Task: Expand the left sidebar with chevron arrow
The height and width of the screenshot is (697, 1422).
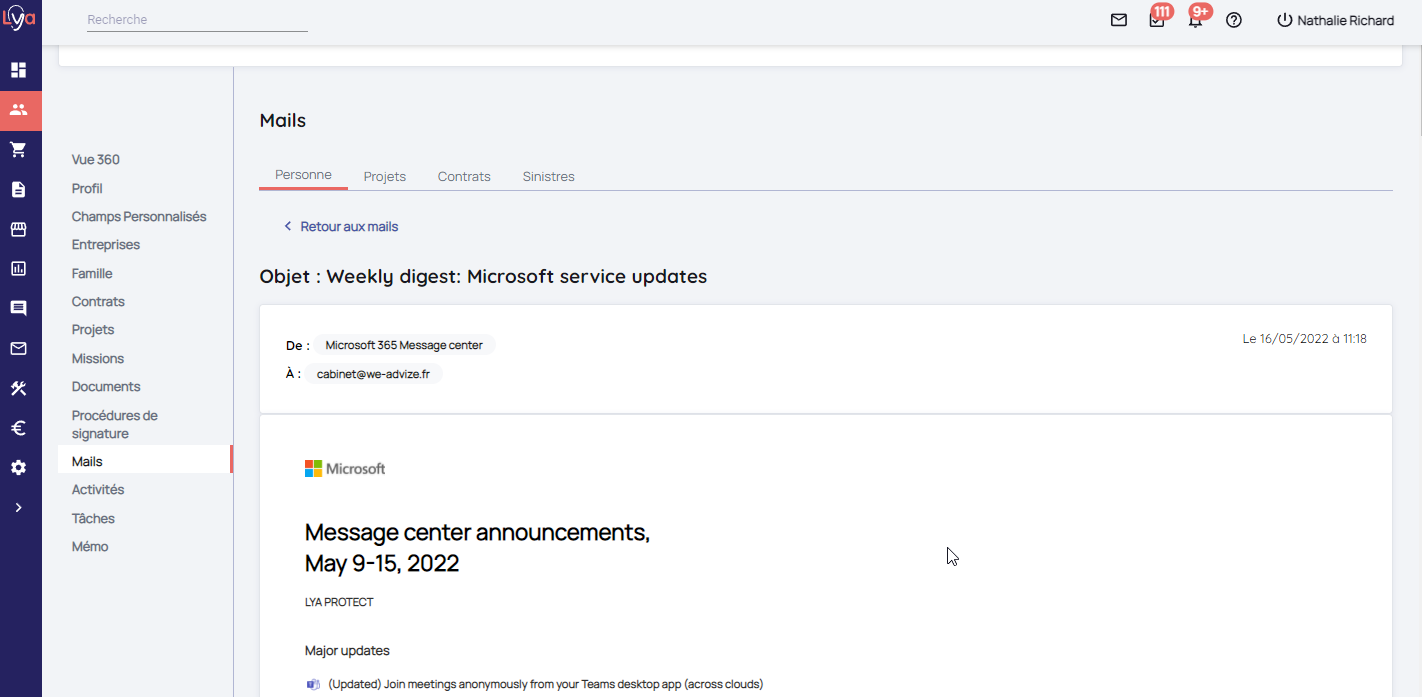Action: coord(18,508)
